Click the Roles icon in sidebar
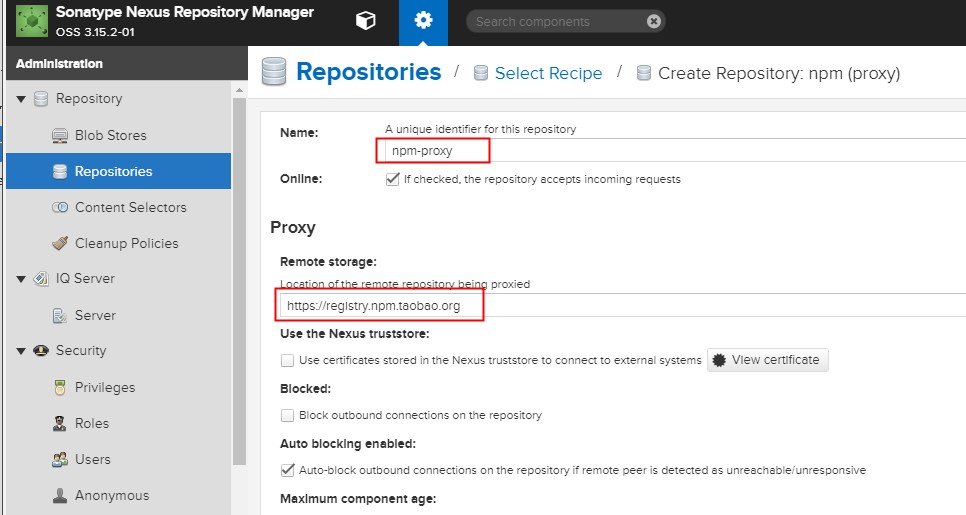The width and height of the screenshot is (966, 515). click(59, 423)
